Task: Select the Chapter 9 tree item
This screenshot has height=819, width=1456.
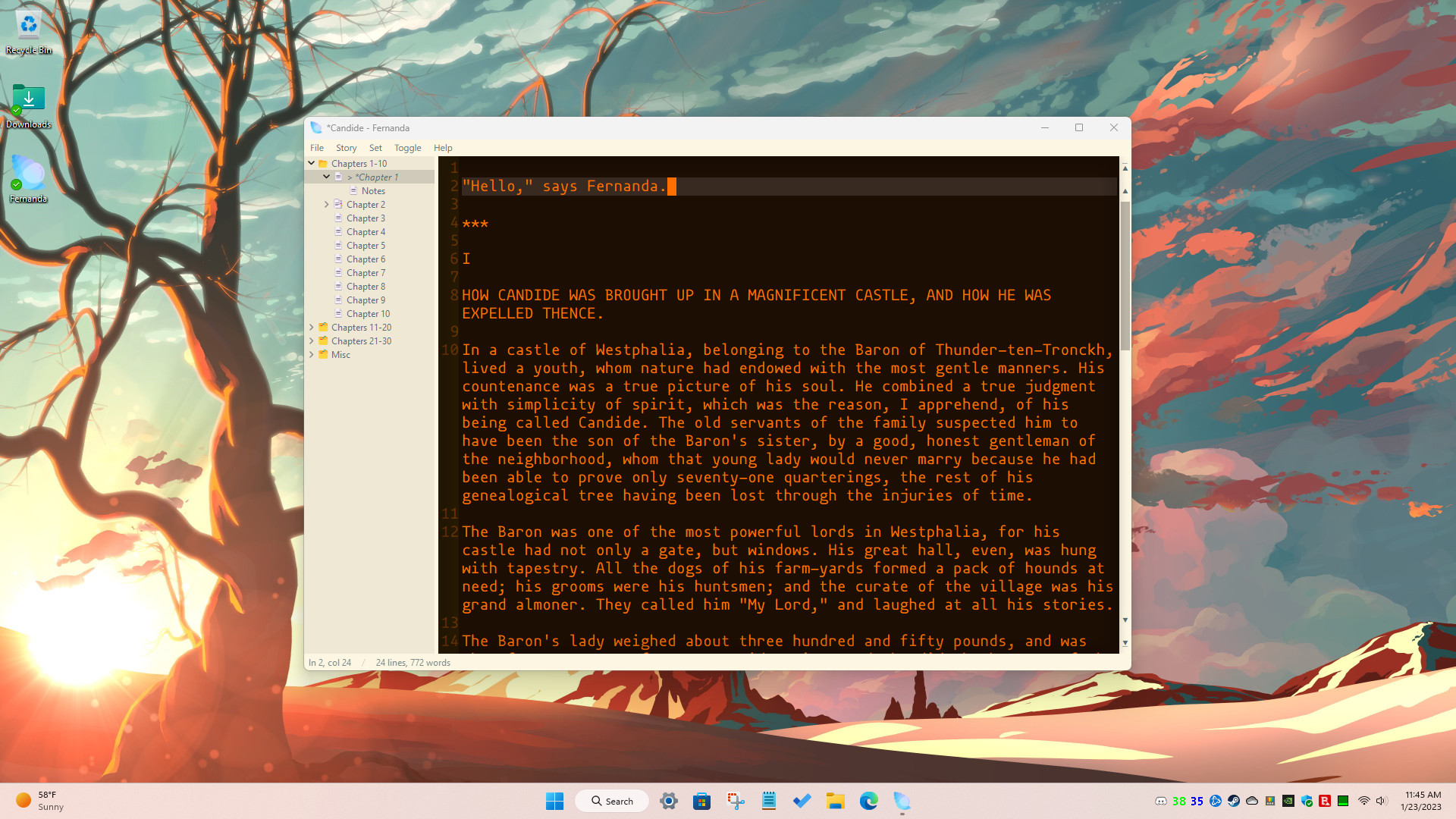Action: click(366, 300)
